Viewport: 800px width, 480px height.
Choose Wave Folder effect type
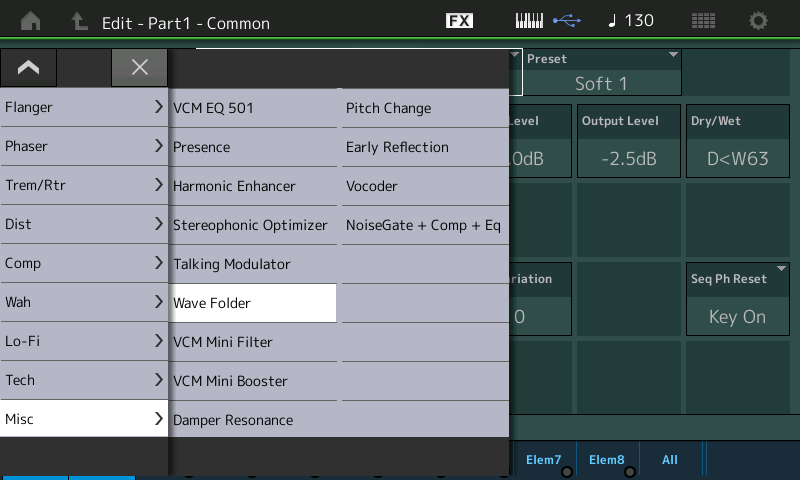[253, 303]
